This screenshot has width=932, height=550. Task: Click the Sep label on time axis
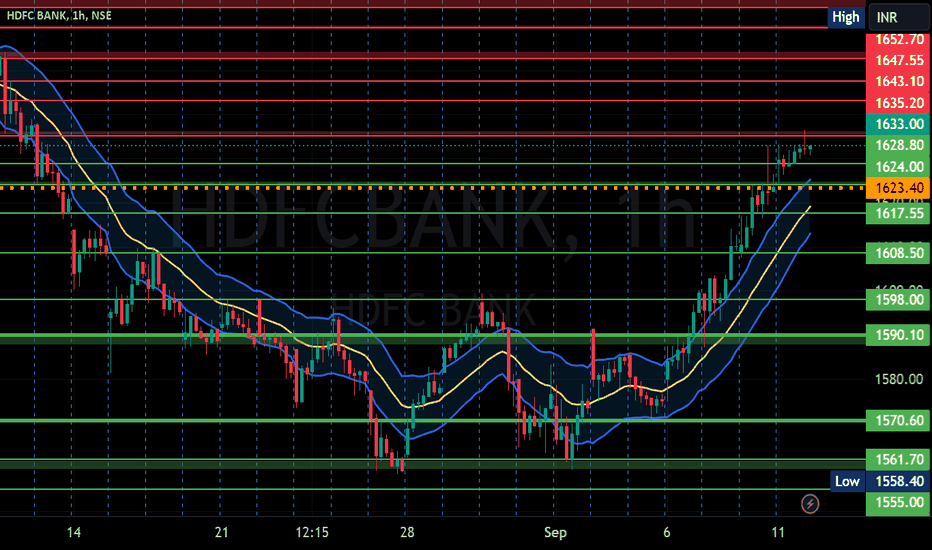point(555,532)
